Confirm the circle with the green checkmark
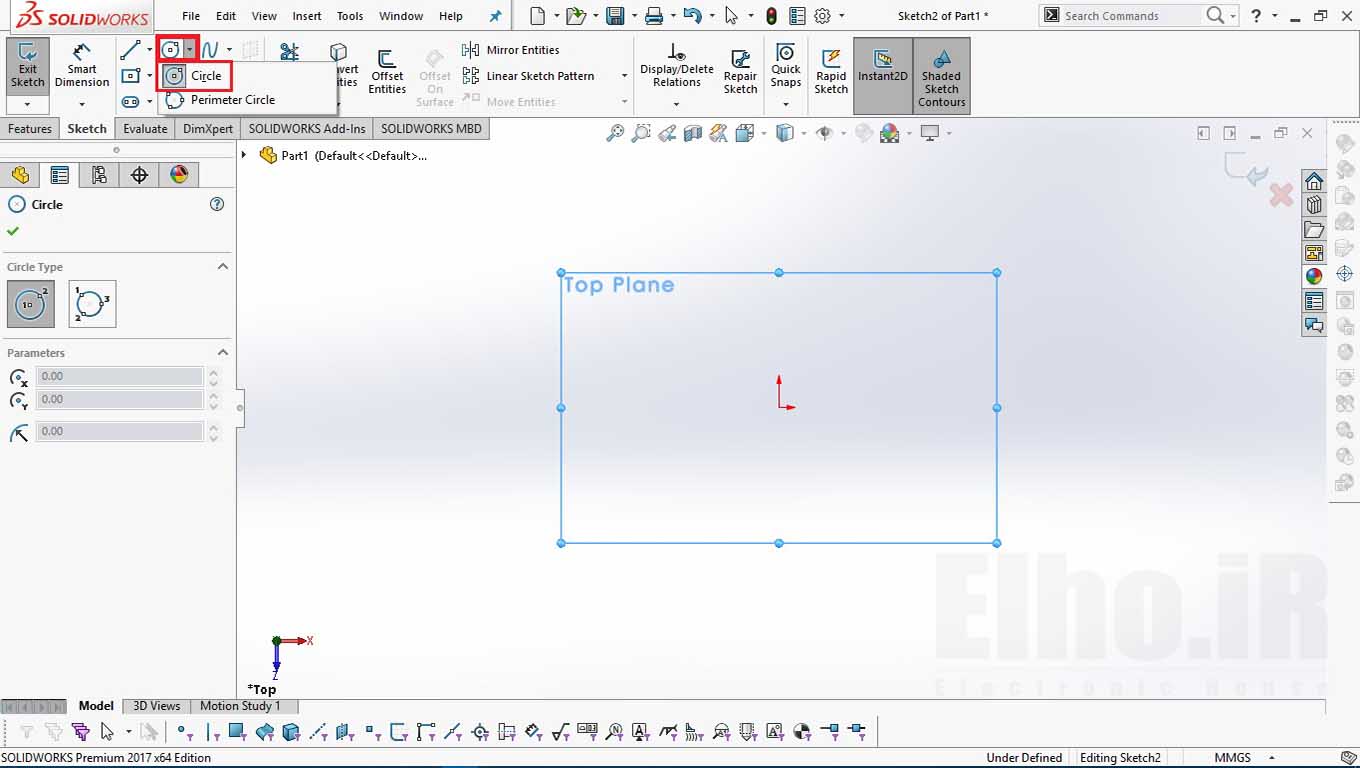 pos(13,231)
